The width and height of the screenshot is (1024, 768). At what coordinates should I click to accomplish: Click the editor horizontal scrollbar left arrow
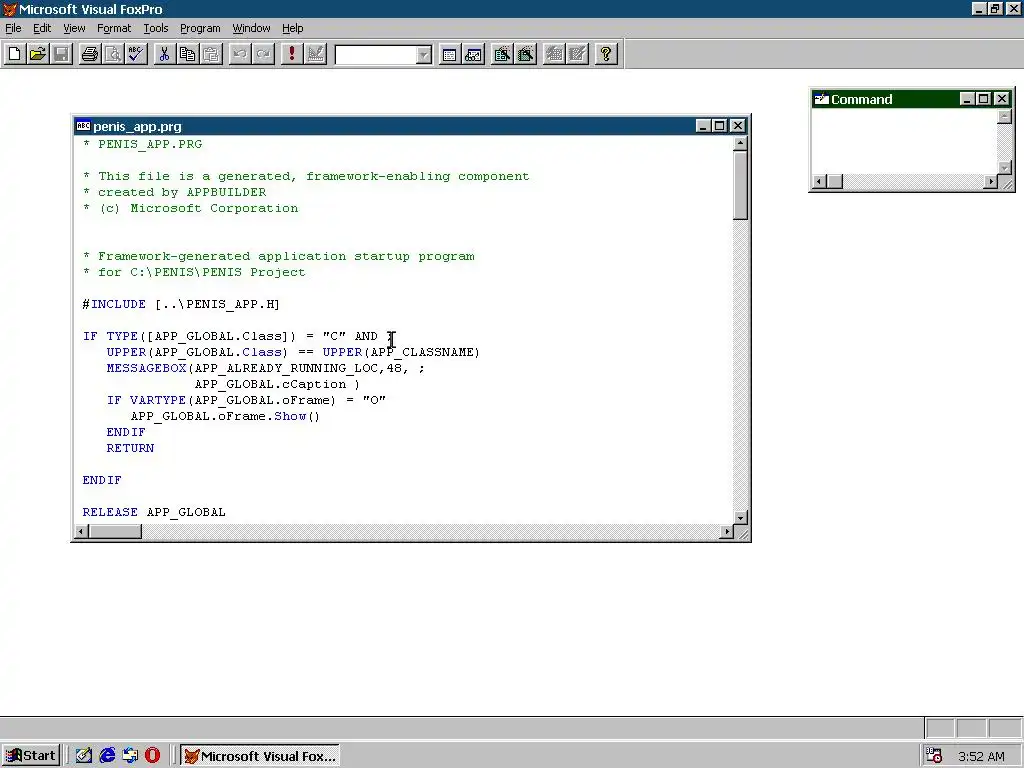coord(81,532)
